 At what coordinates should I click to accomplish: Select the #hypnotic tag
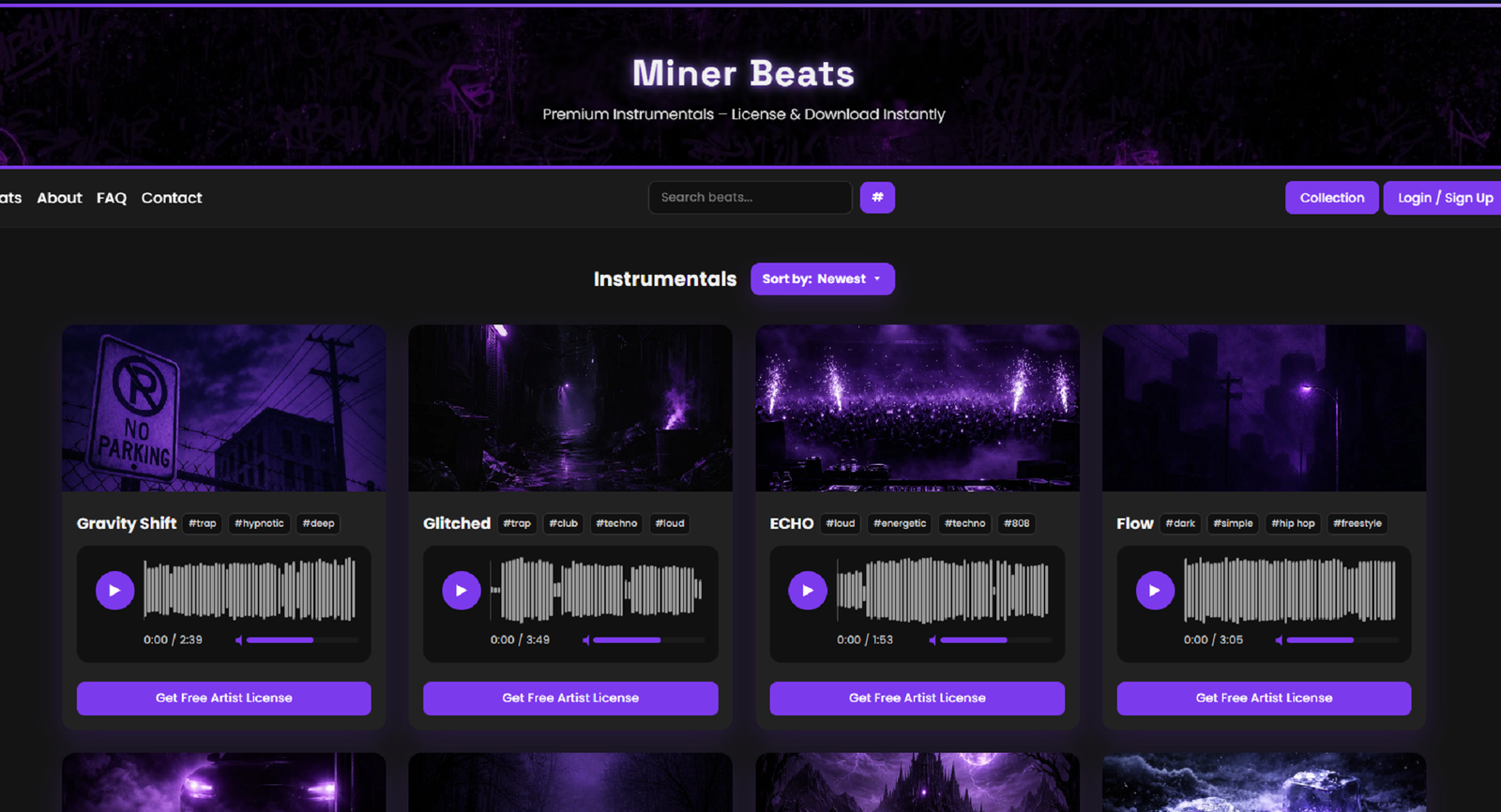click(259, 524)
